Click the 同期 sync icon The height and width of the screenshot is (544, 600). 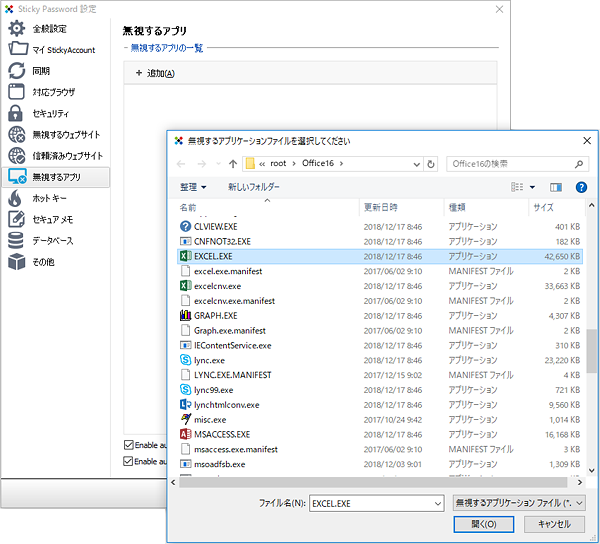click(x=16, y=71)
